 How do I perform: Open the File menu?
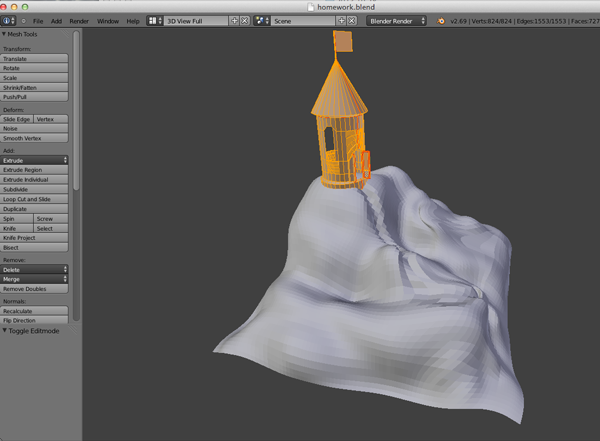[38, 20]
